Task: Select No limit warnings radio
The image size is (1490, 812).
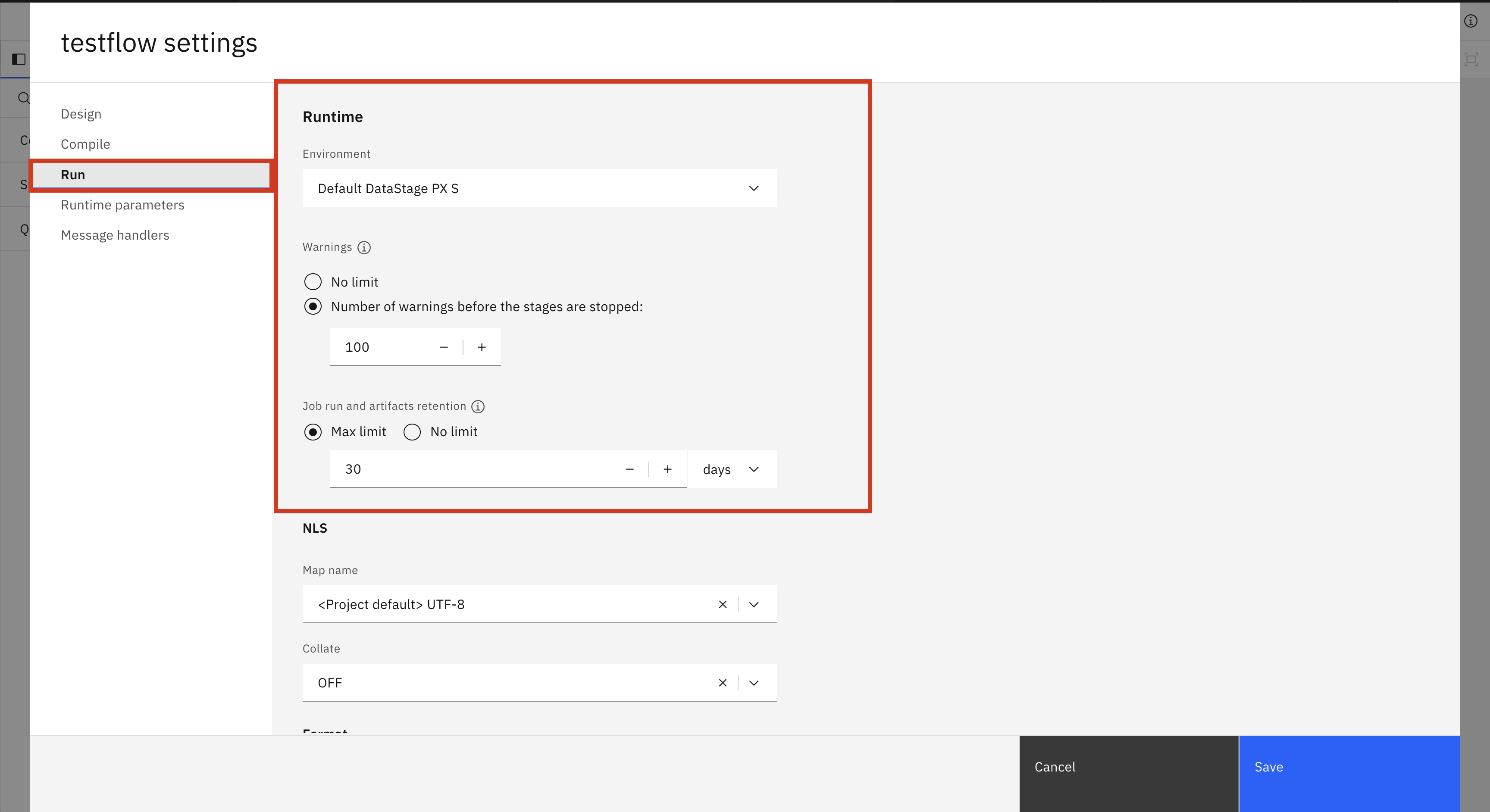Action: click(x=313, y=281)
